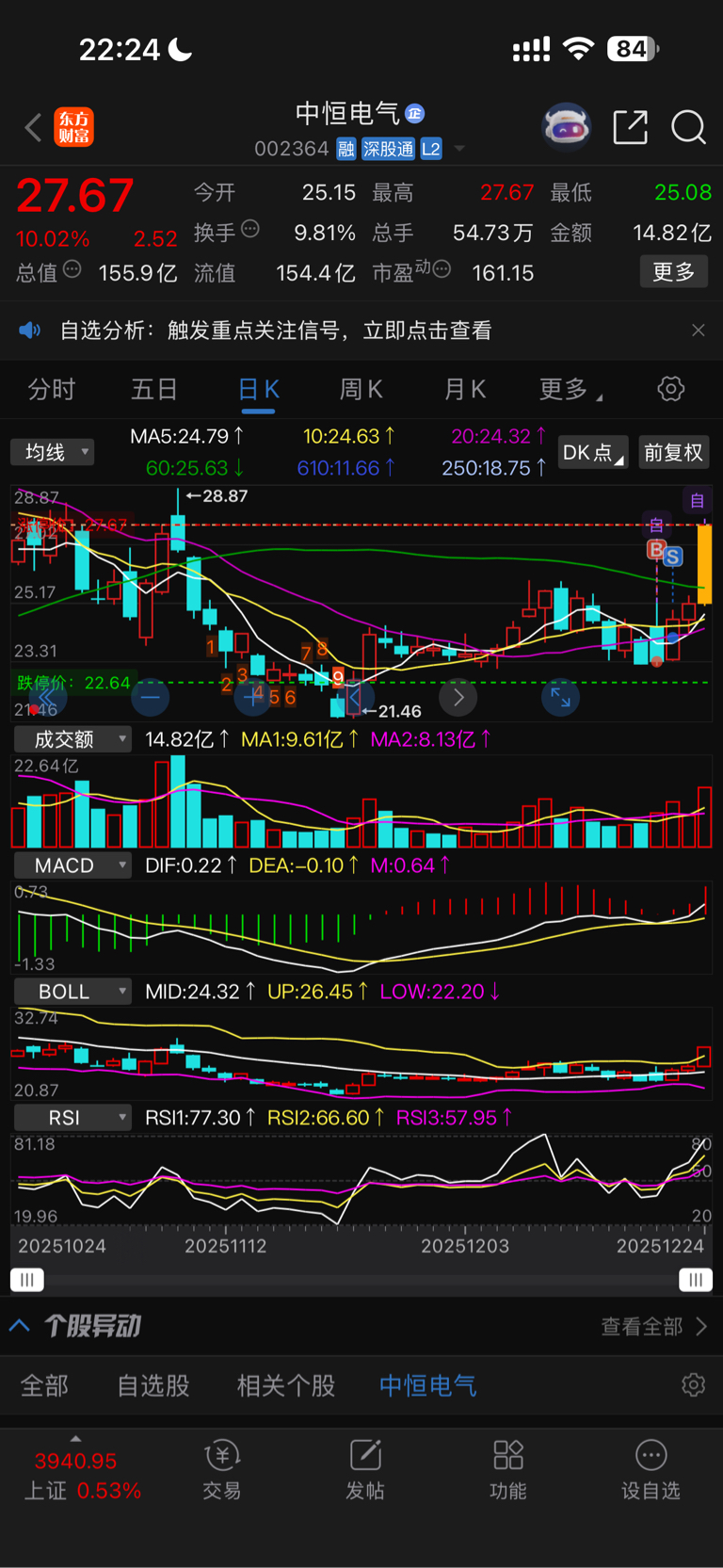Screen dimensions: 723x1568
Task: Tap the MA5:24.79 value
Action: click(x=187, y=436)
